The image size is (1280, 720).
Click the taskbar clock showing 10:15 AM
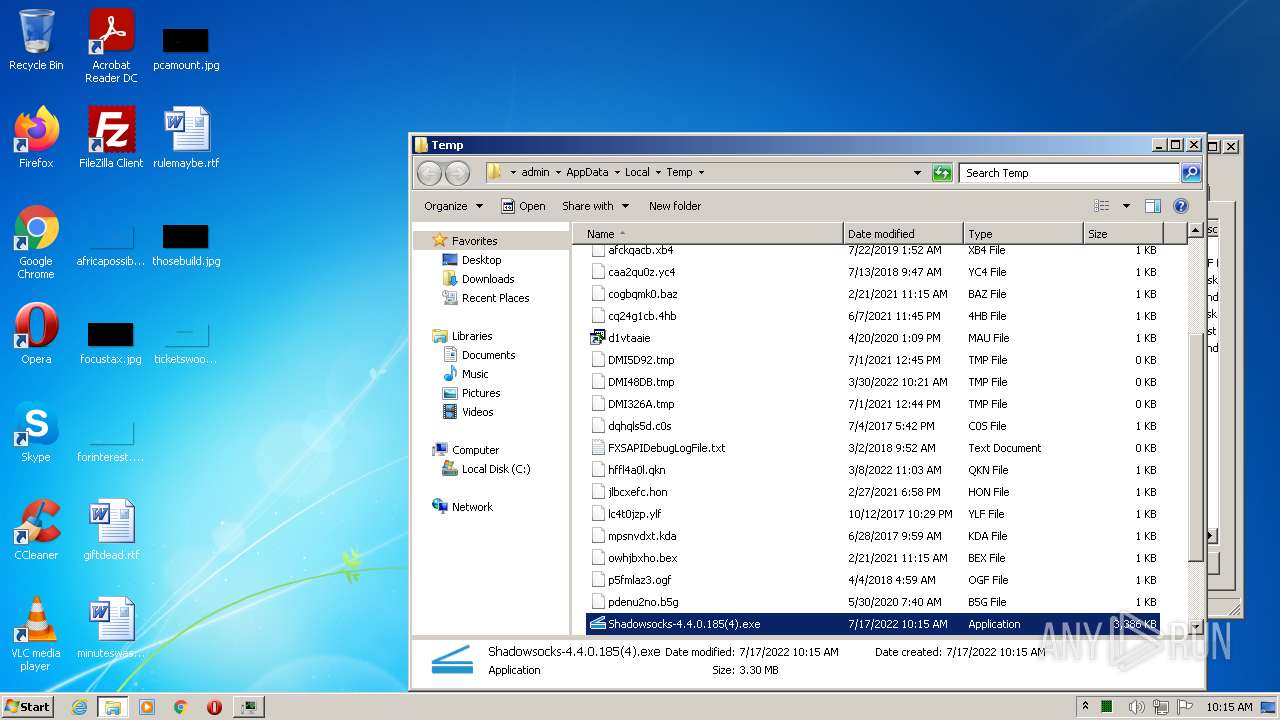[1229, 707]
